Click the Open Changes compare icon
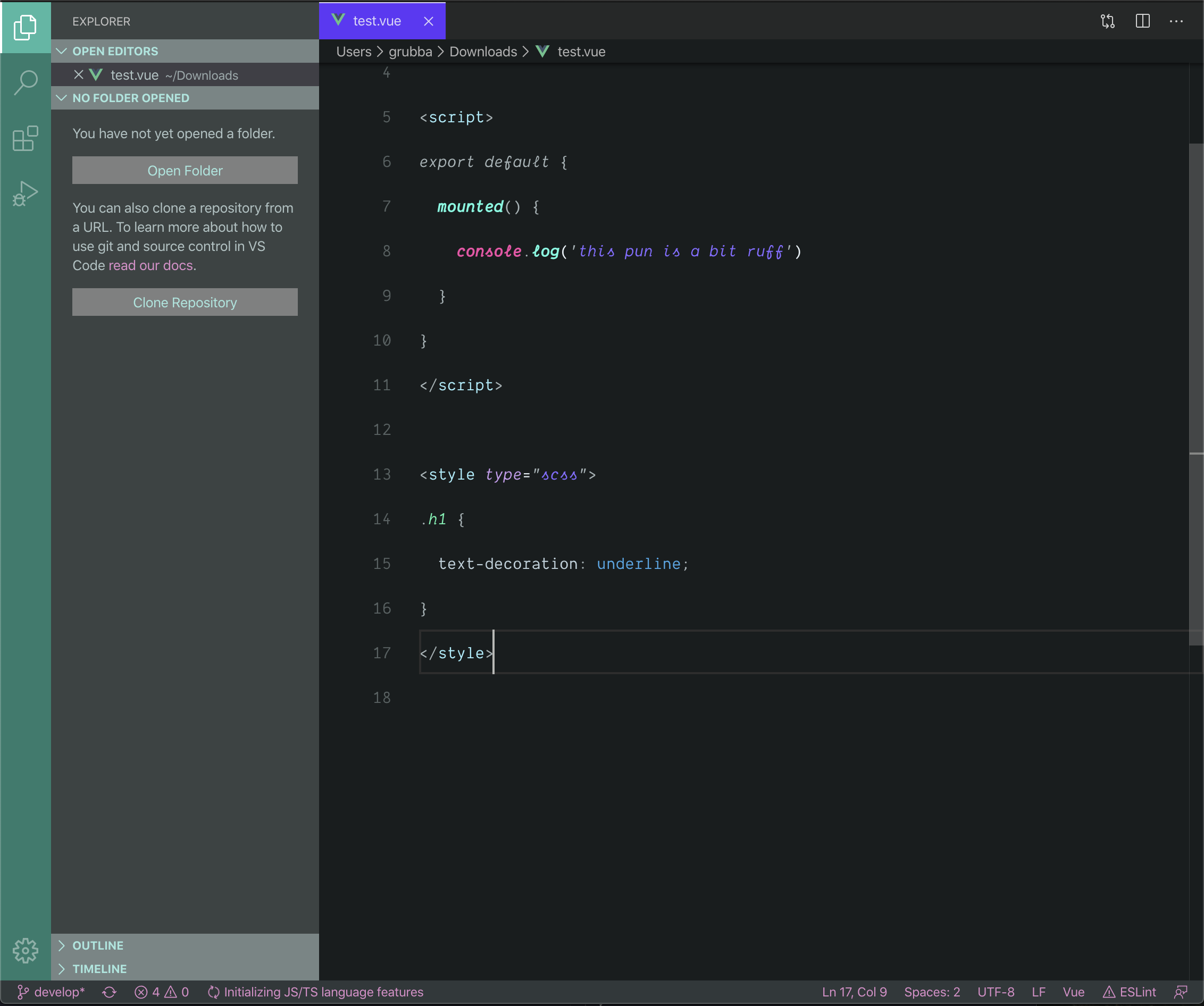The height and width of the screenshot is (1006, 1204). (x=1108, y=21)
